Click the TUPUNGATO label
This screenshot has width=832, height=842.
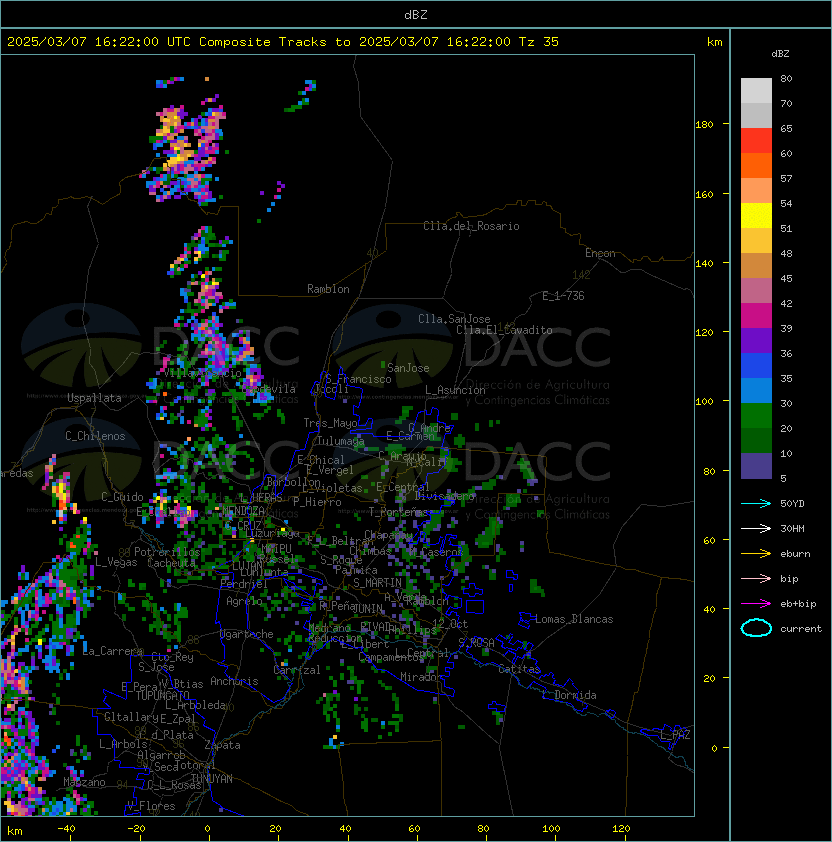(x=162, y=695)
